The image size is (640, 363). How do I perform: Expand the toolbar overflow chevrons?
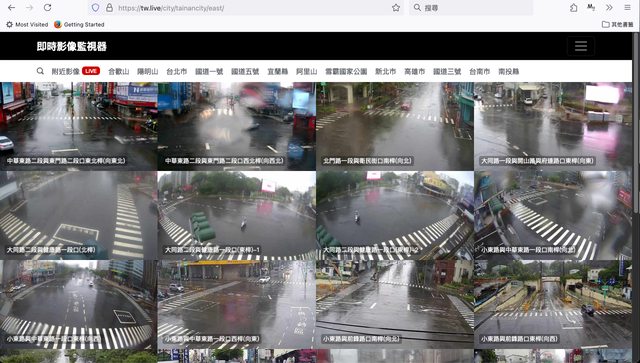tap(609, 8)
